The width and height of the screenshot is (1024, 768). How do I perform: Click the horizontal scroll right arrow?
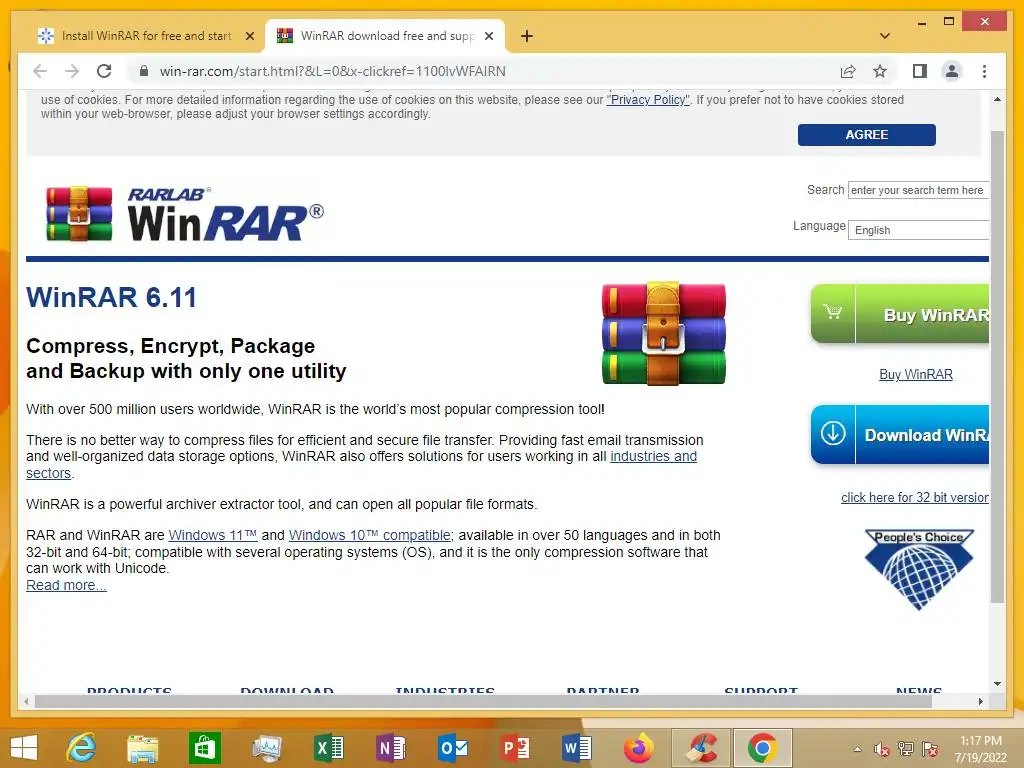coord(980,701)
